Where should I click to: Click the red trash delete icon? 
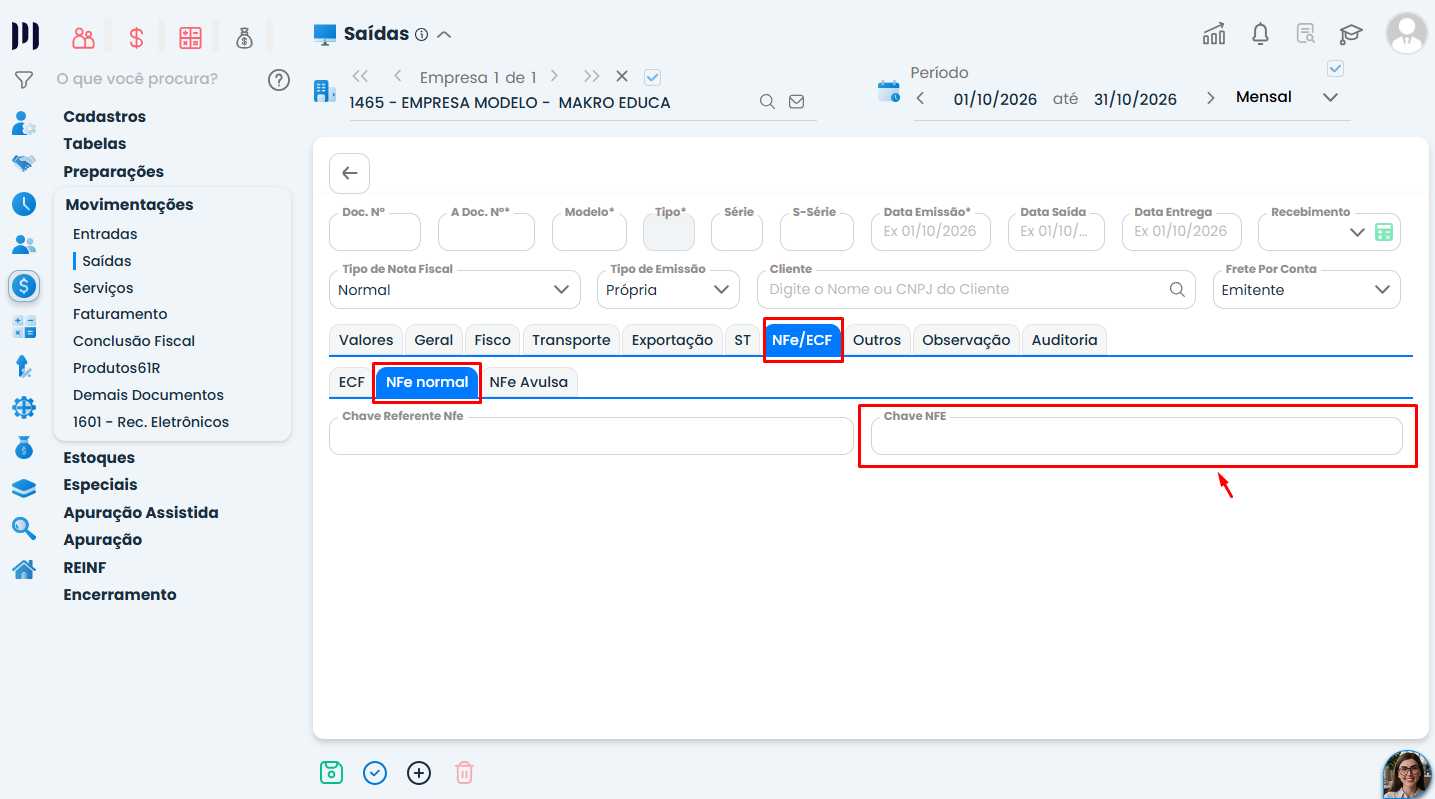click(x=464, y=773)
